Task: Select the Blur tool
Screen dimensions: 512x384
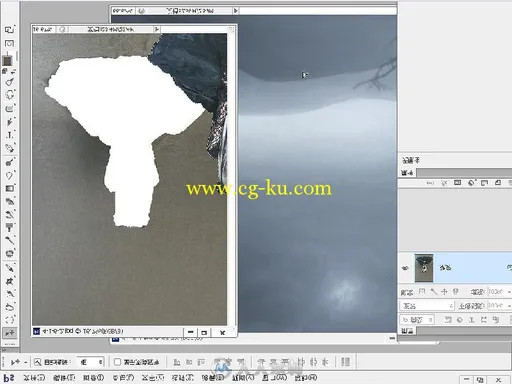Action: (10, 175)
